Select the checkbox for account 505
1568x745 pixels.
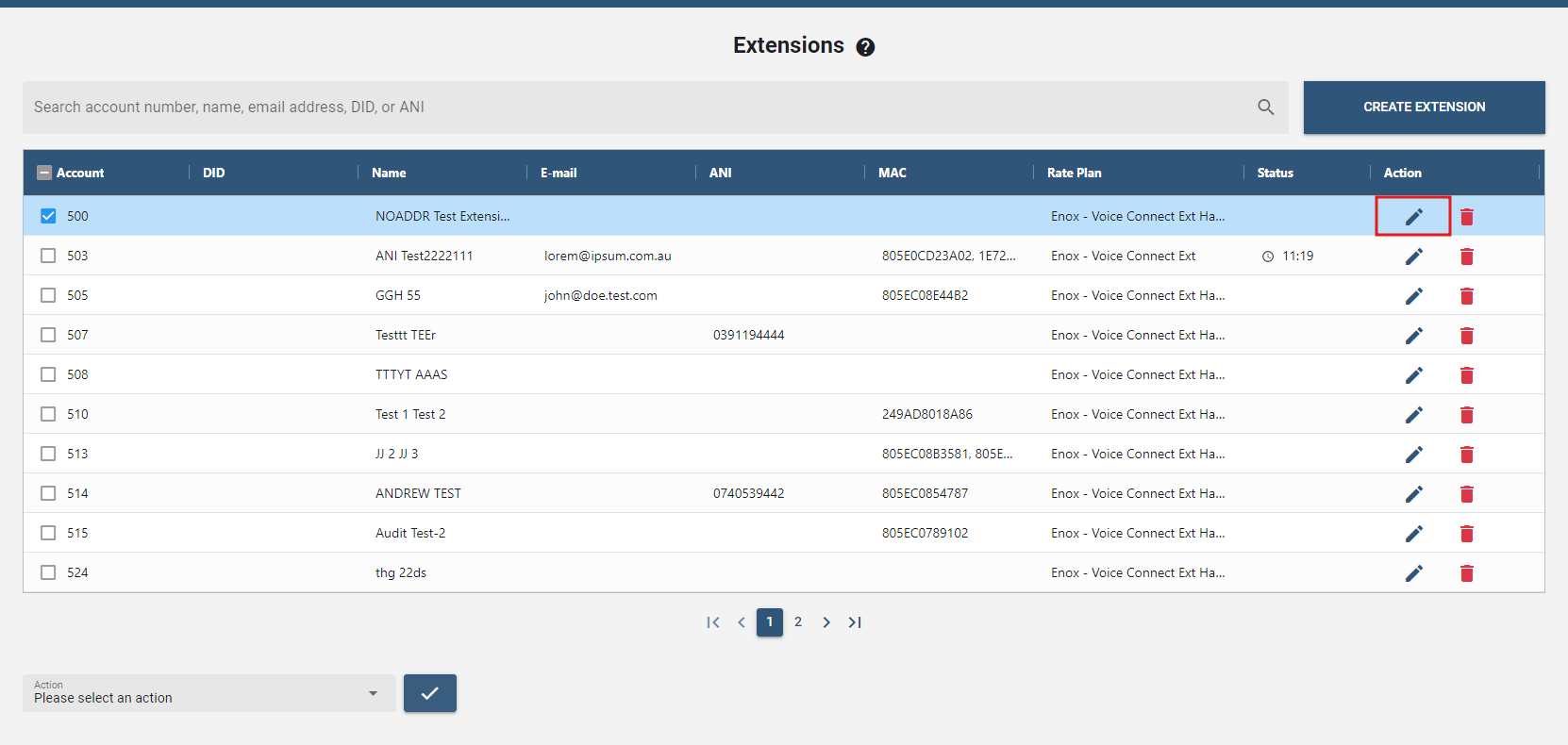(48, 295)
